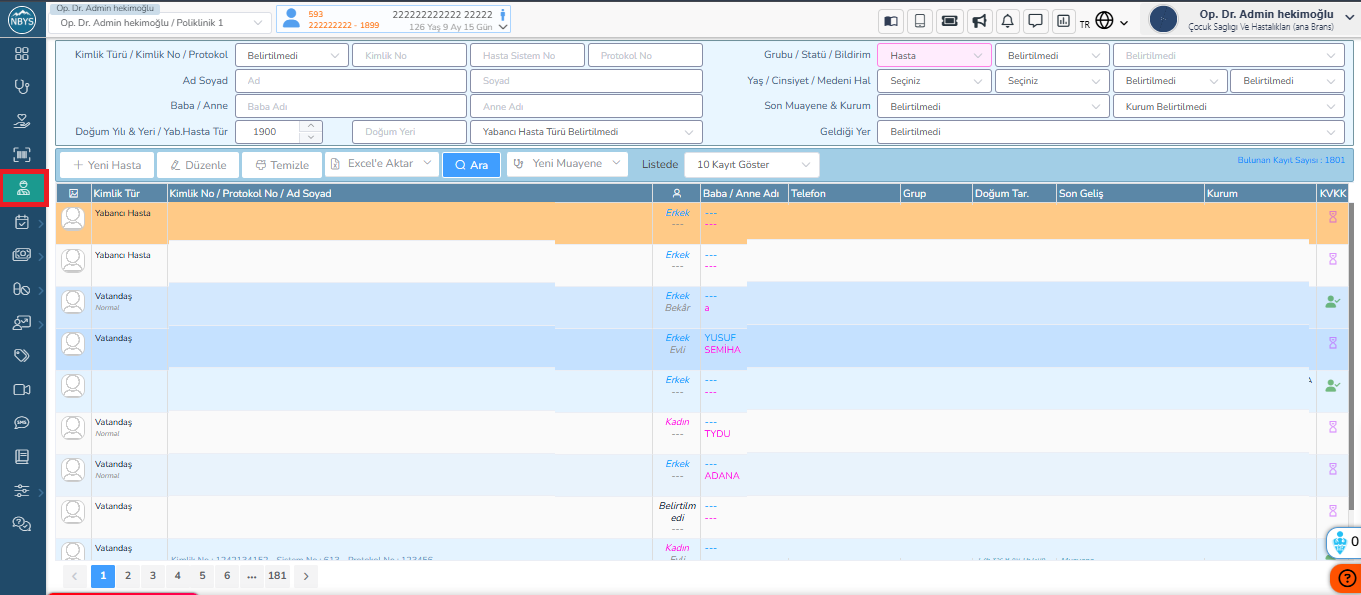This screenshot has height=595, width=1361.
Task: Go to page 3
Action: 153,575
